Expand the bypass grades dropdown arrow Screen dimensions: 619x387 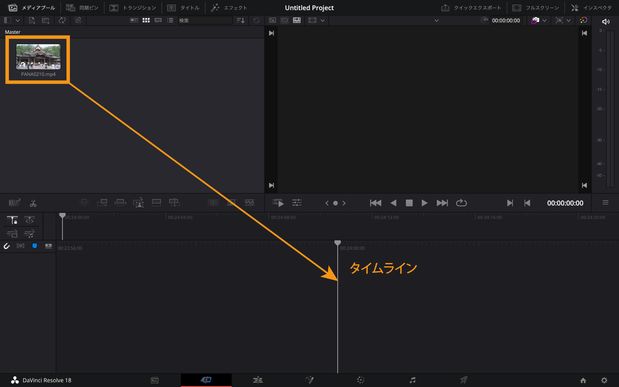click(545, 20)
